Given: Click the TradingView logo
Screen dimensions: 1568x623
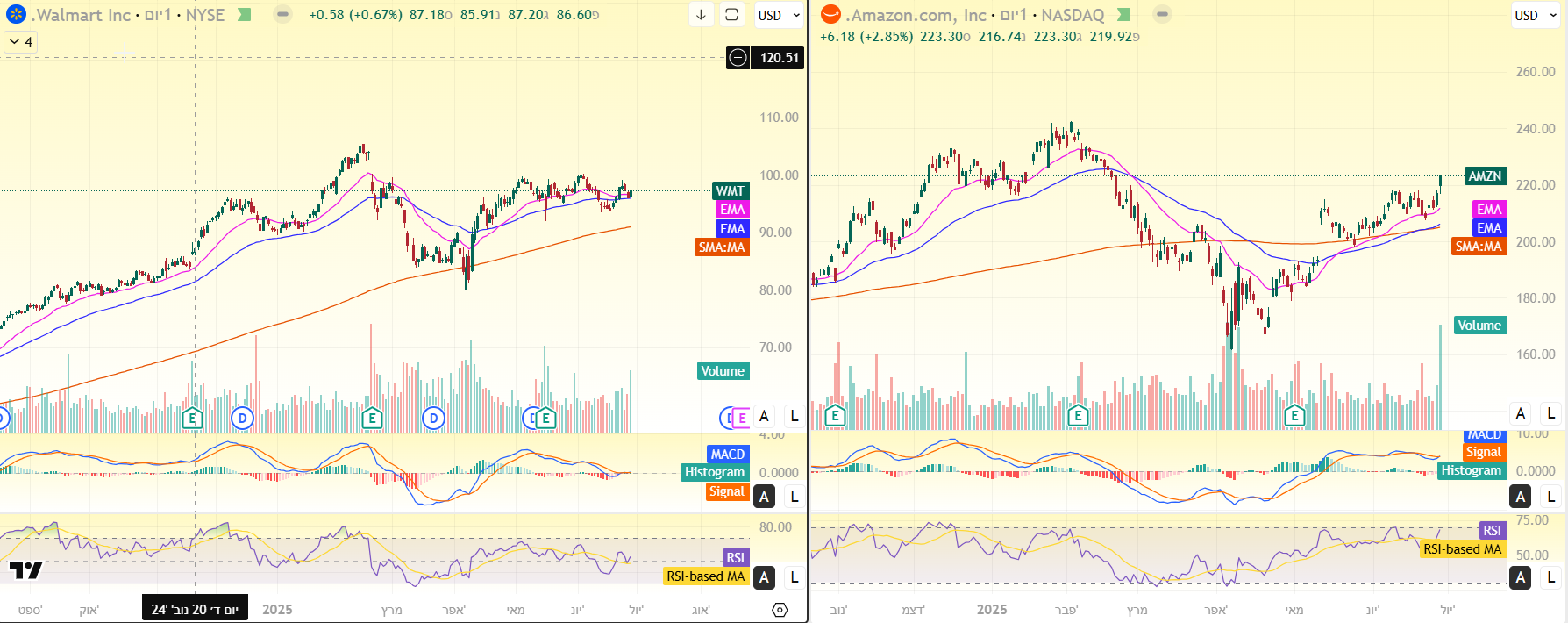Looking at the screenshot, I should [x=25, y=571].
